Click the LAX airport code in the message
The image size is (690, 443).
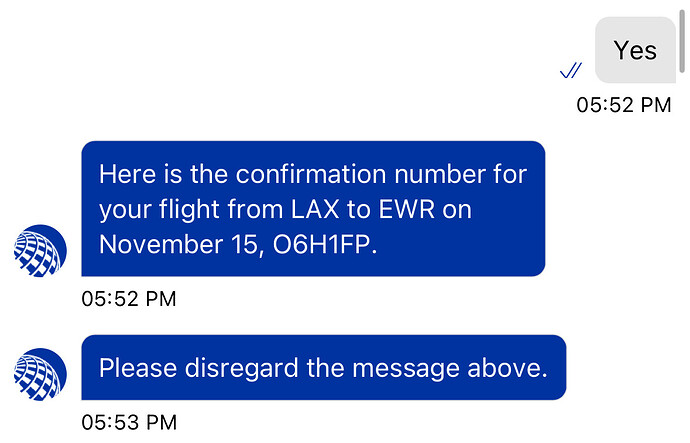point(315,209)
